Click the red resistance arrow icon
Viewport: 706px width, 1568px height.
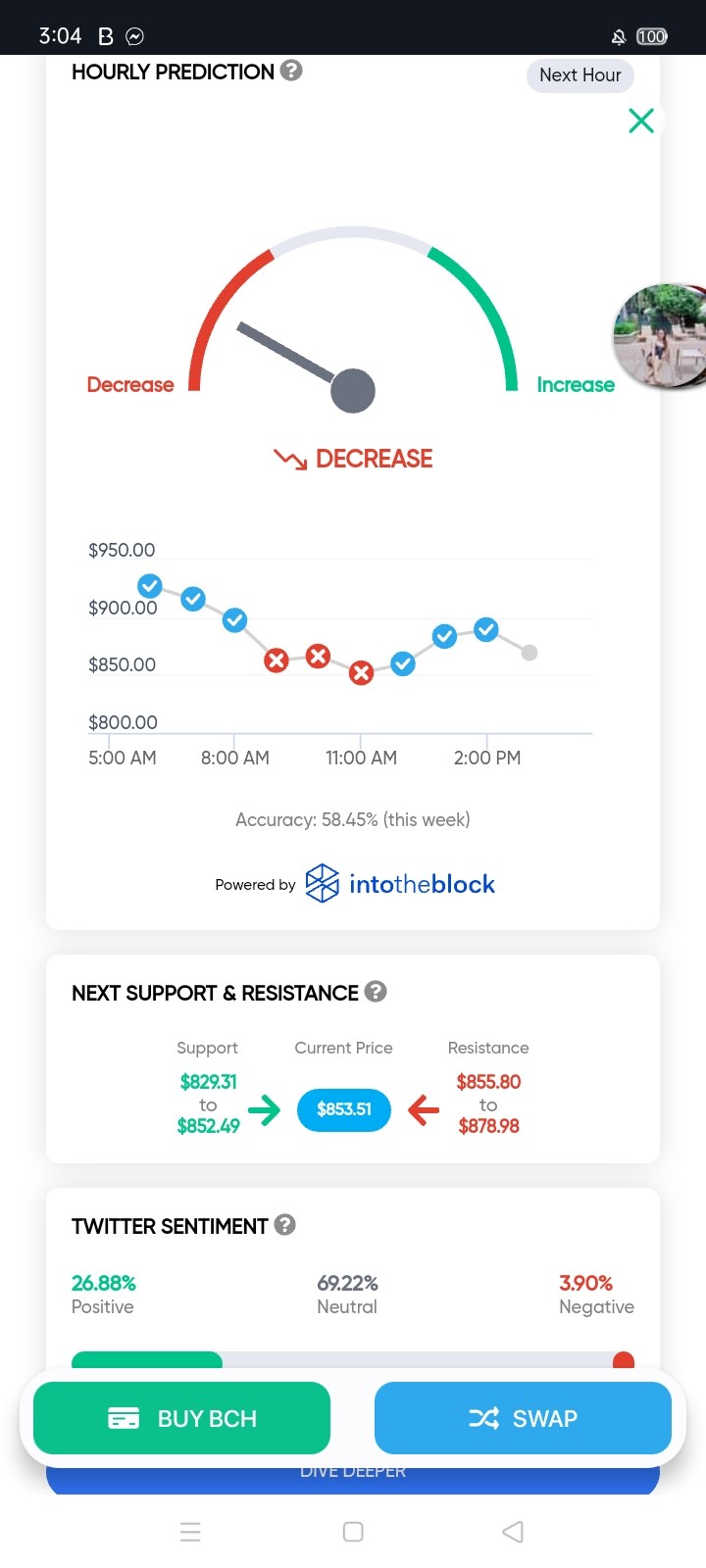click(424, 1109)
